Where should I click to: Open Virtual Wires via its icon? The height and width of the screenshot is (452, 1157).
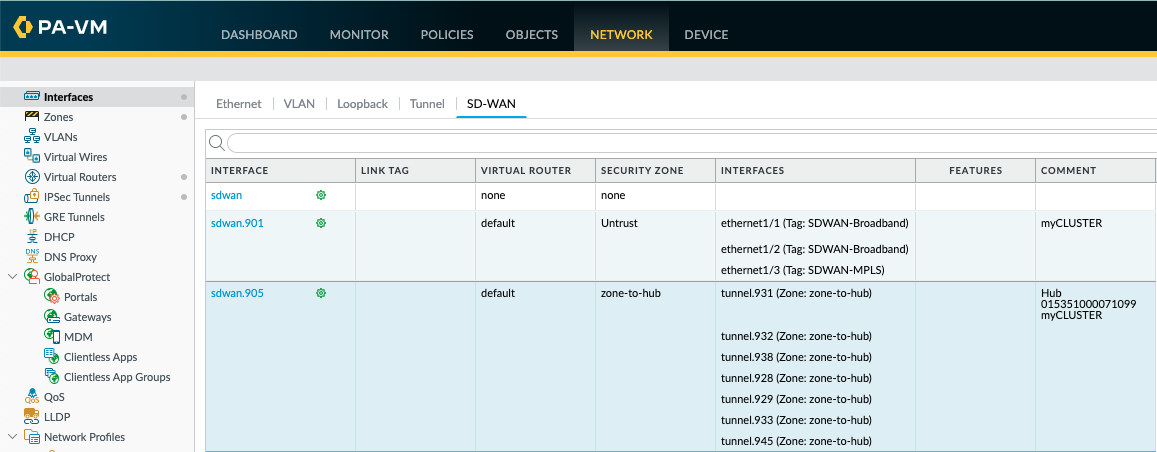click(x=32, y=157)
